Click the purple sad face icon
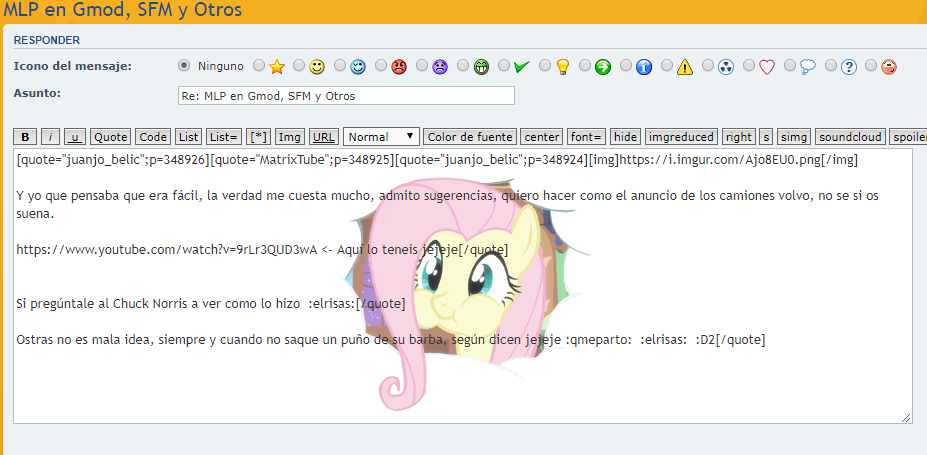 (440, 67)
